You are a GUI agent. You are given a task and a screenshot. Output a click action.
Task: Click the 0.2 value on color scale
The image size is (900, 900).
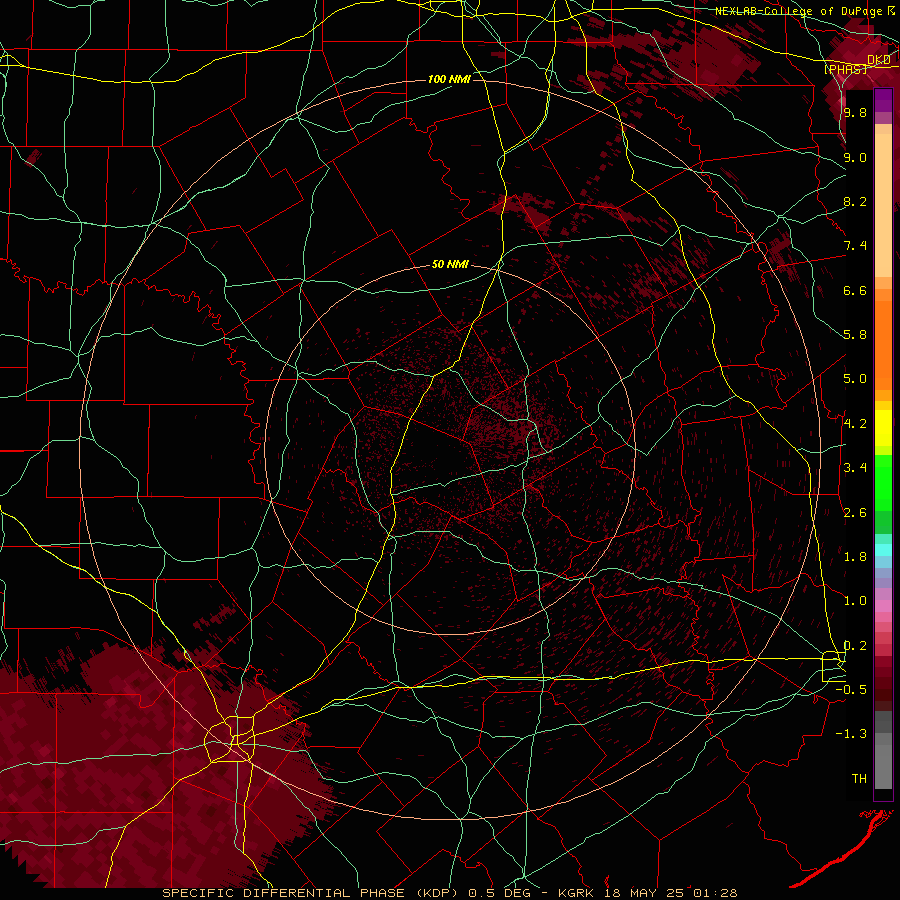tap(855, 646)
